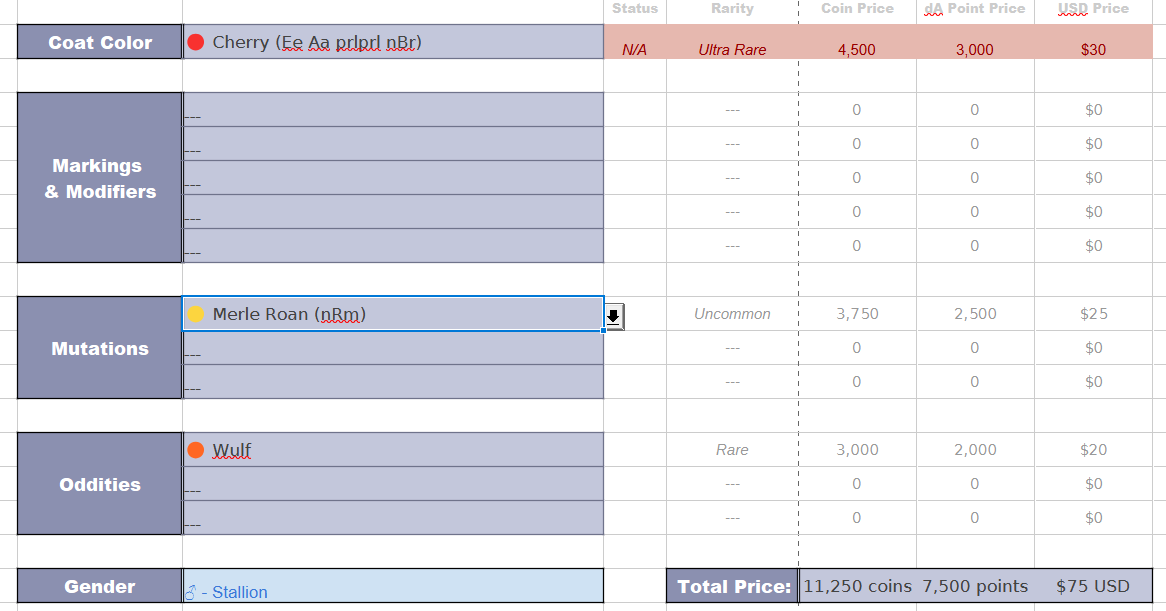Click the Gender label cell
The image size is (1166, 611).
(100, 586)
